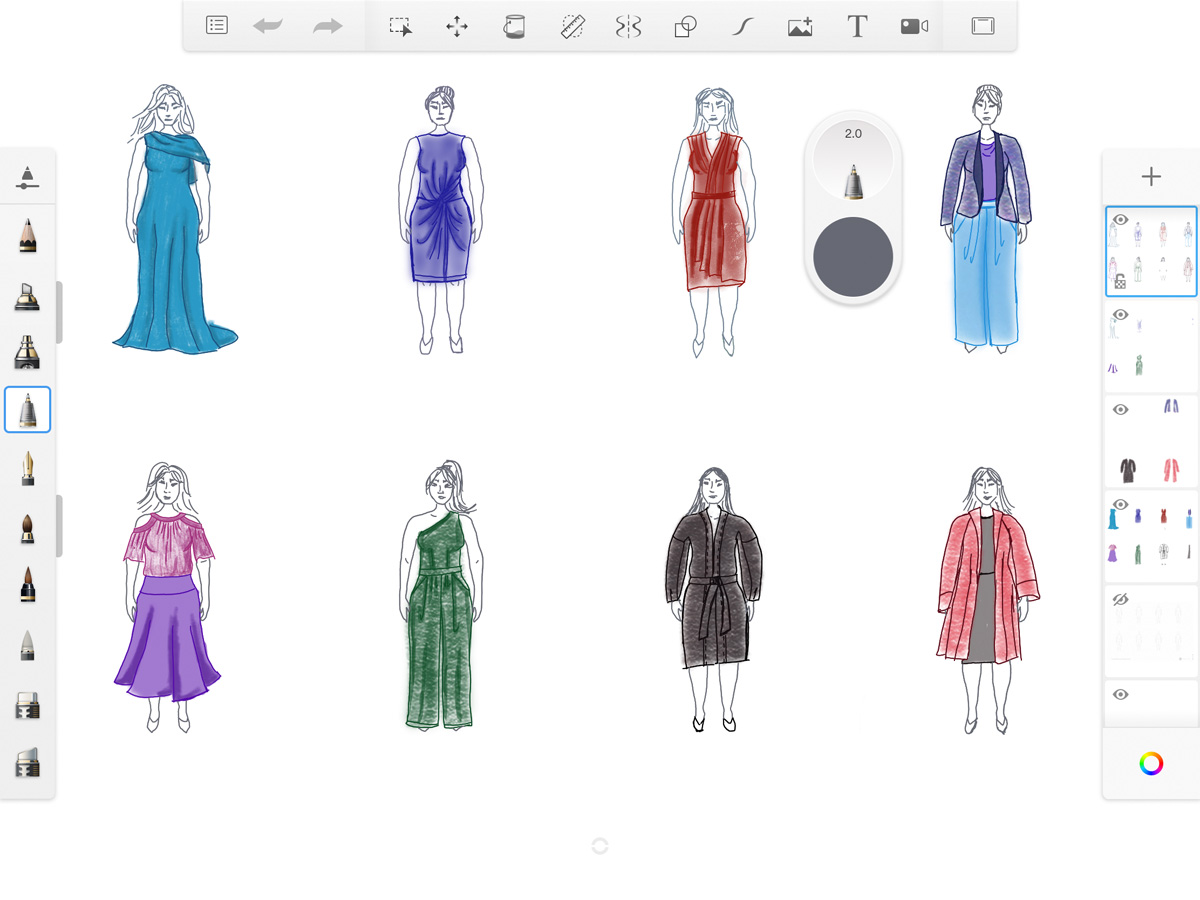The image size is (1200, 900).
Task: Activate the paint bucket fill tool
Action: [514, 26]
